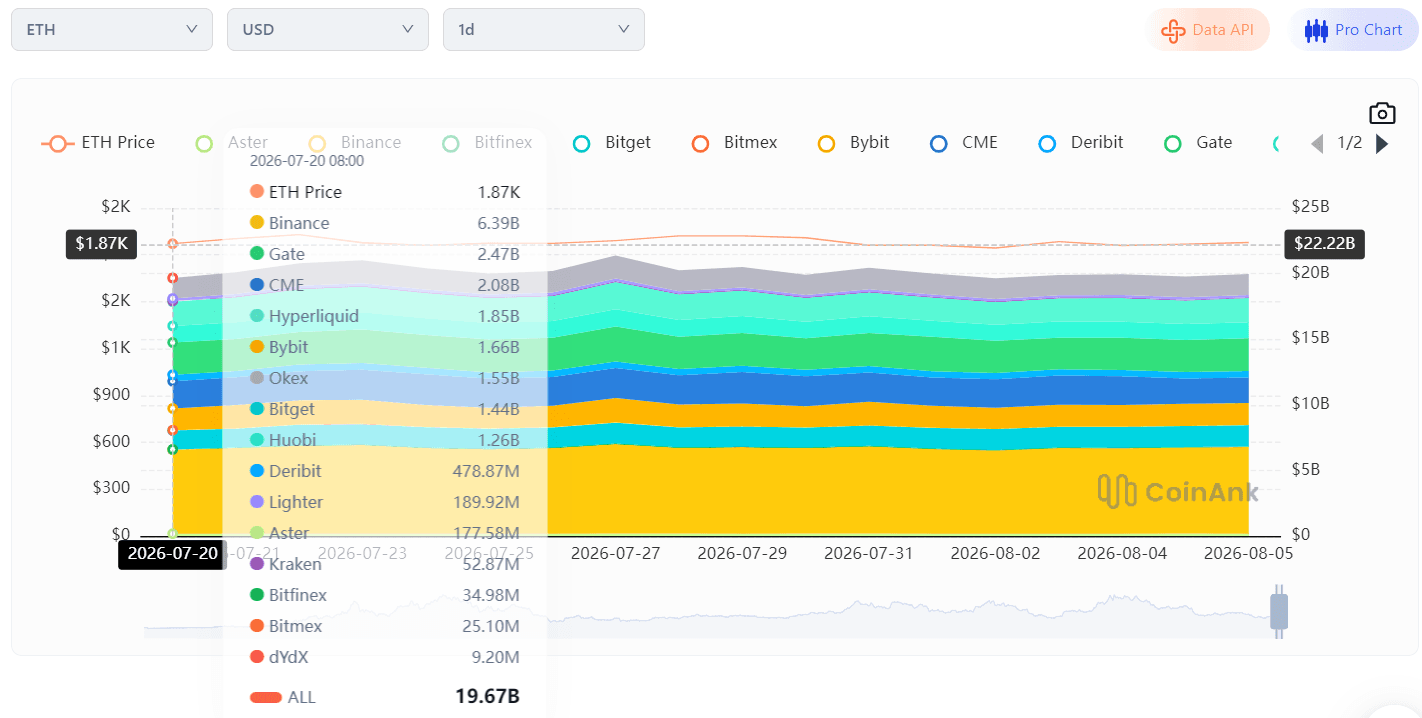Click the dYdX 9.20M tooltip row
1422x718 pixels.
pos(385,657)
